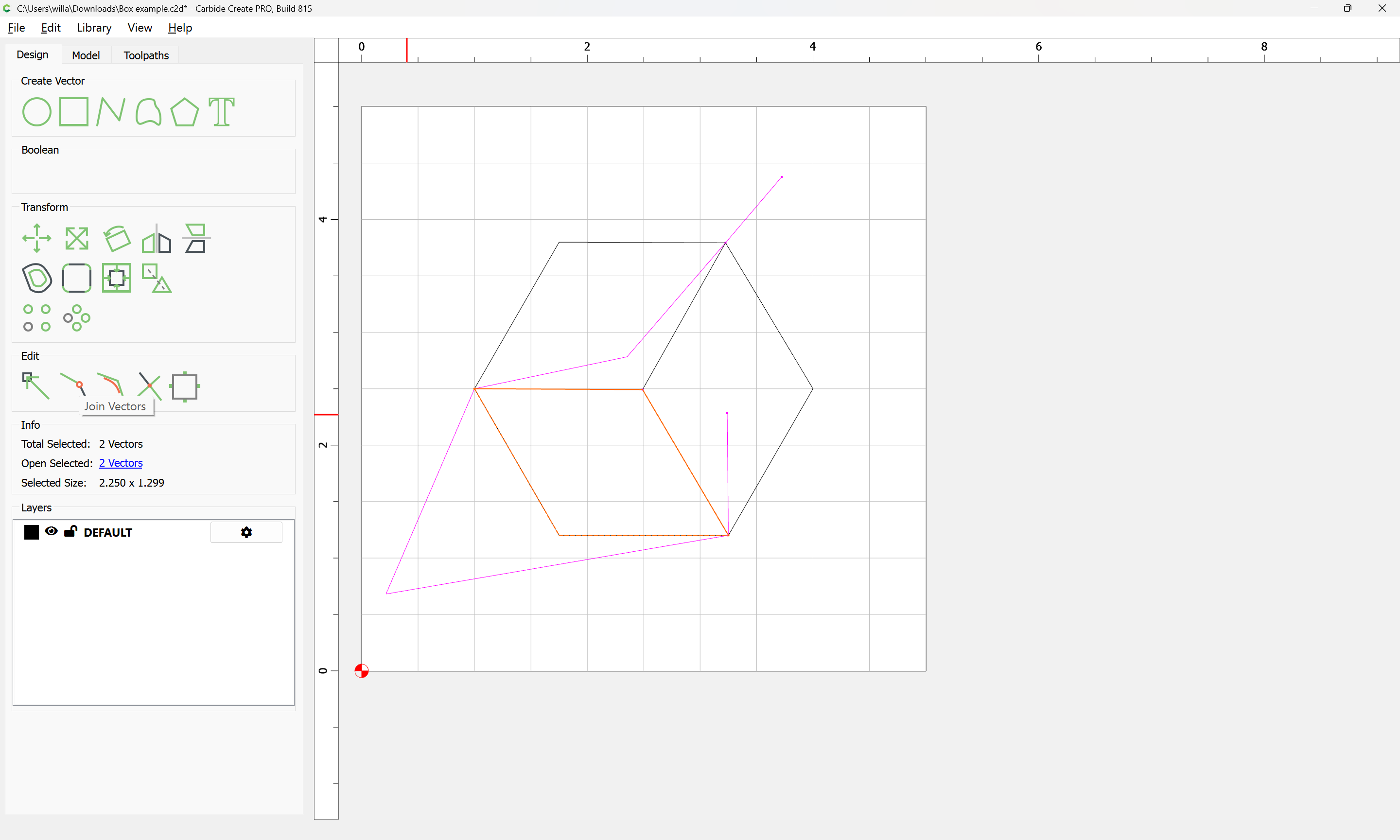The image size is (1400, 840).
Task: Activate the Text tool
Action: click(221, 112)
